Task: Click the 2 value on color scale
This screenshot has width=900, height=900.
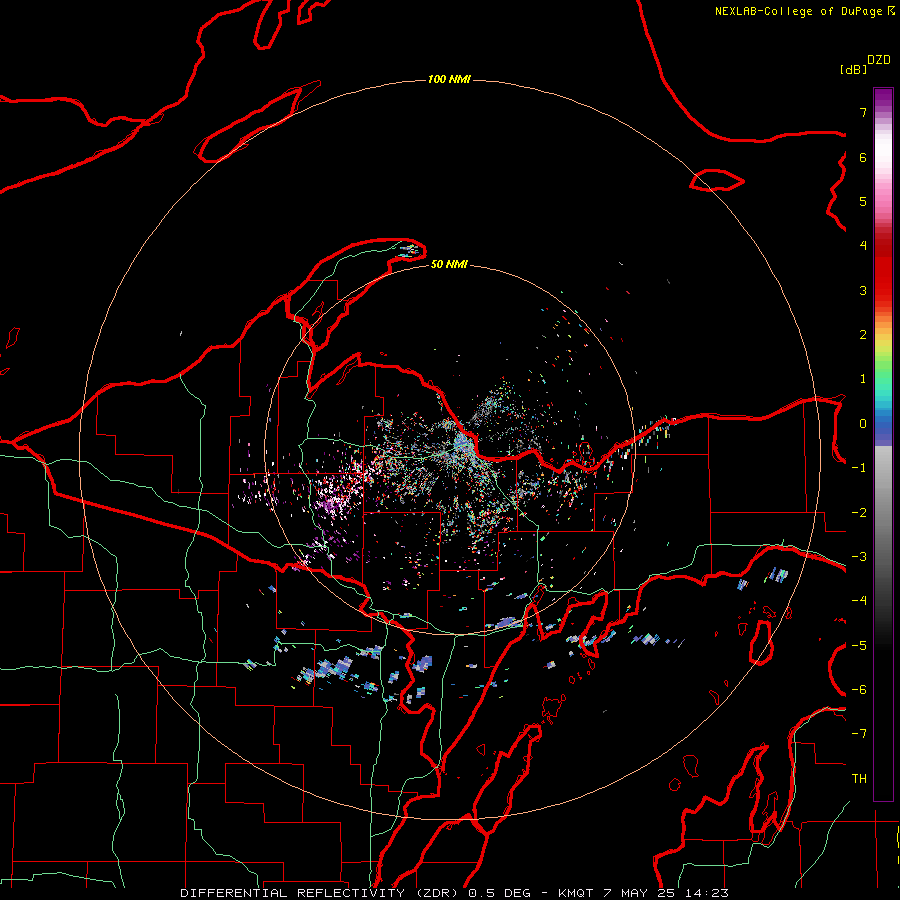Action: (863, 335)
